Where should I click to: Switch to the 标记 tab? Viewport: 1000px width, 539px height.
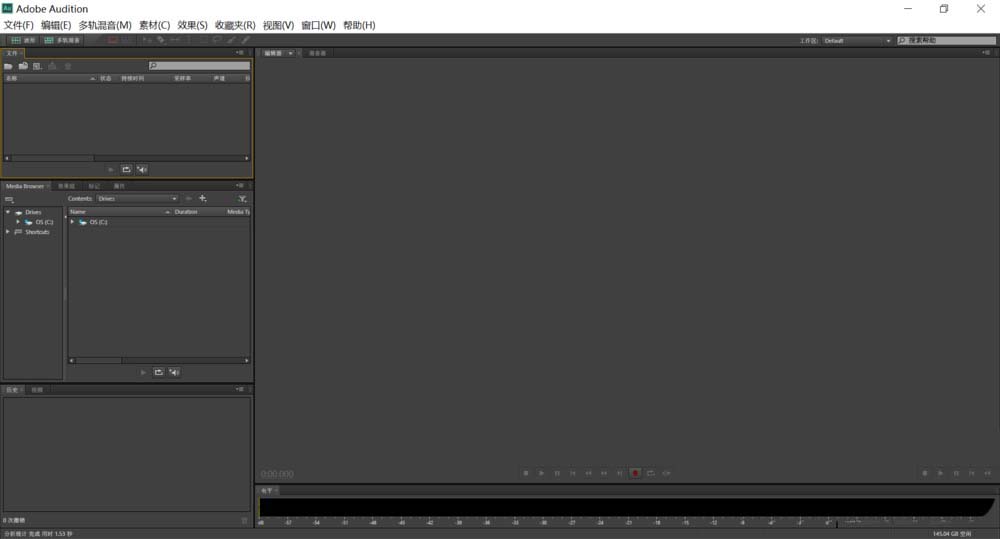coord(94,186)
